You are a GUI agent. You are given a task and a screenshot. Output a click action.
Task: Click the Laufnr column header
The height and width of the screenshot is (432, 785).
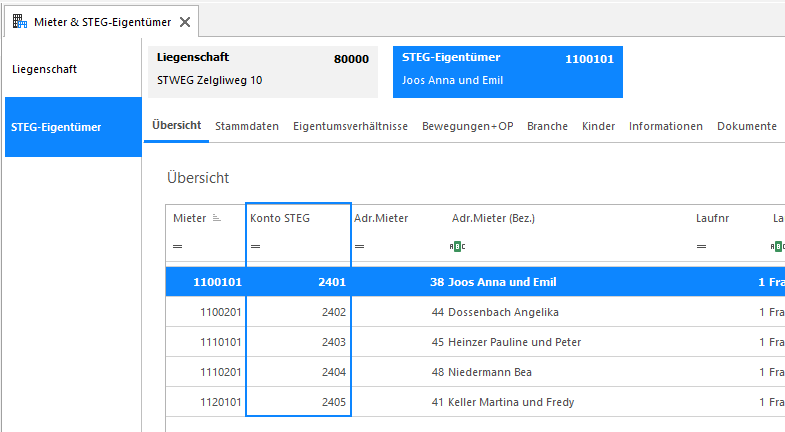point(712,218)
